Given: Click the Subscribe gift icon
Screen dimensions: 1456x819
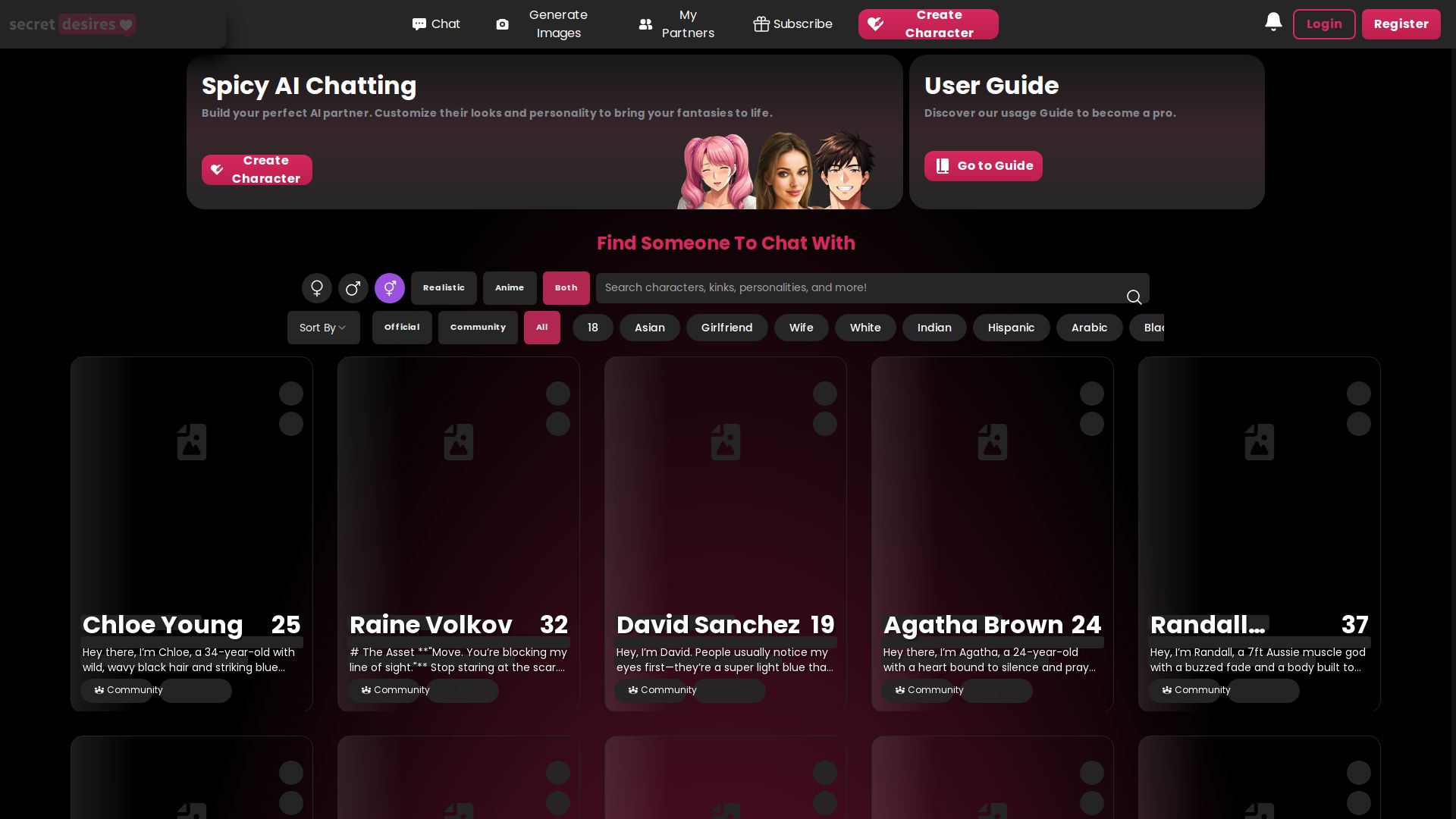Looking at the screenshot, I should coord(761,24).
